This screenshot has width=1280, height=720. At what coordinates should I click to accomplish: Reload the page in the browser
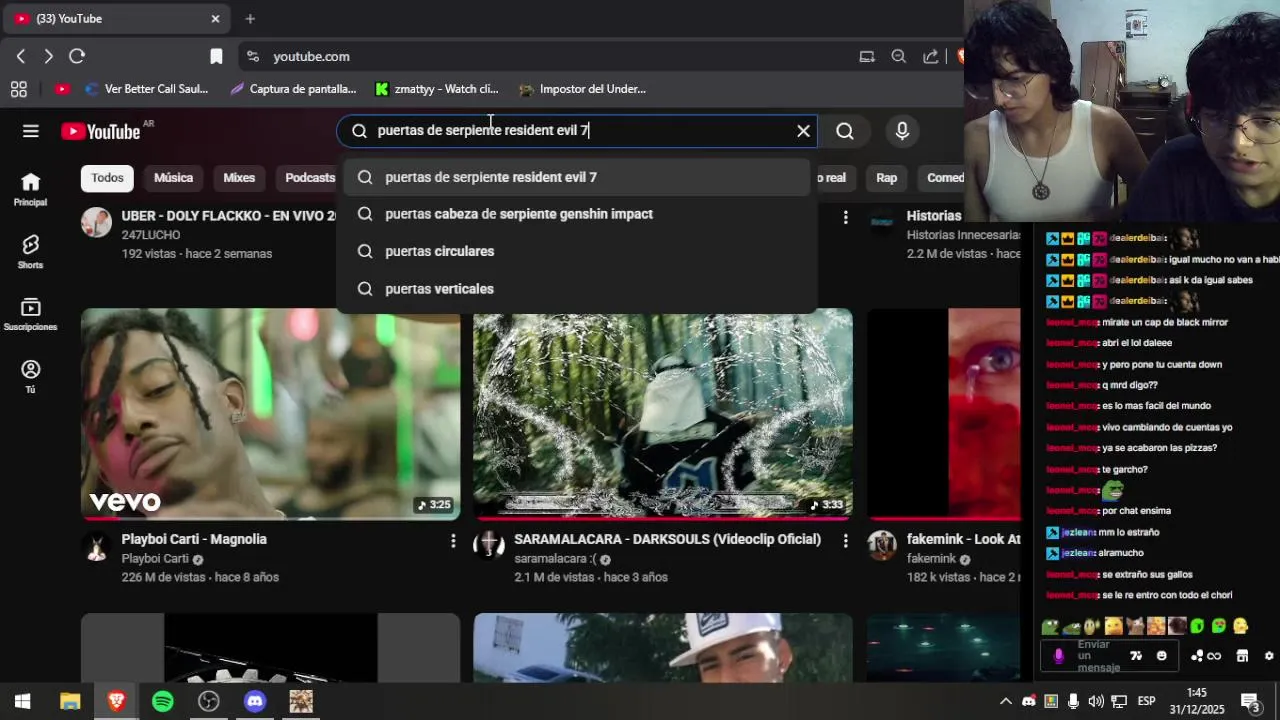[77, 57]
